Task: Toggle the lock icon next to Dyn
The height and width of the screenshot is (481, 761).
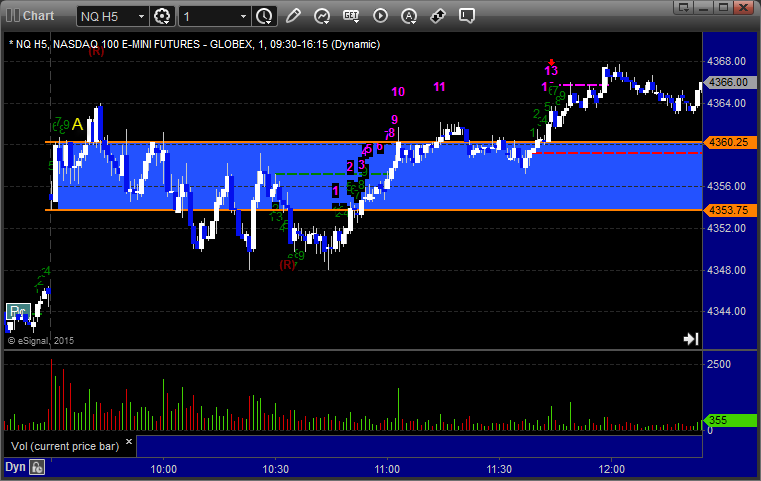Action: (x=37, y=467)
